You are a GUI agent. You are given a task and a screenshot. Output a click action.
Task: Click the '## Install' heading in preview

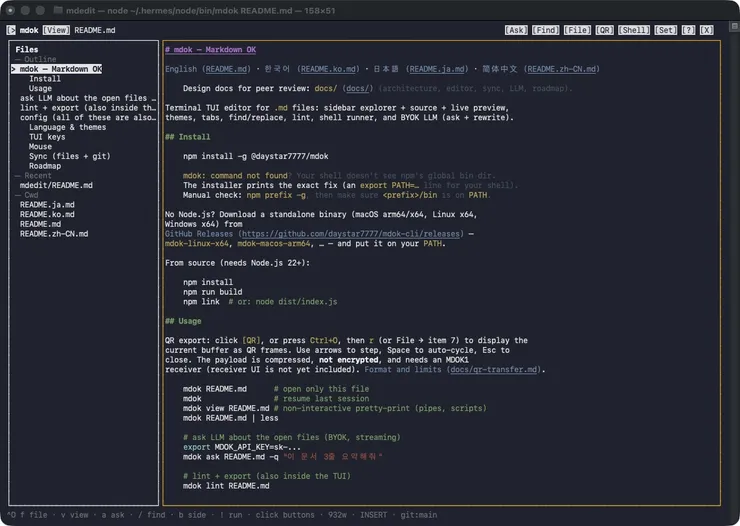coord(188,137)
